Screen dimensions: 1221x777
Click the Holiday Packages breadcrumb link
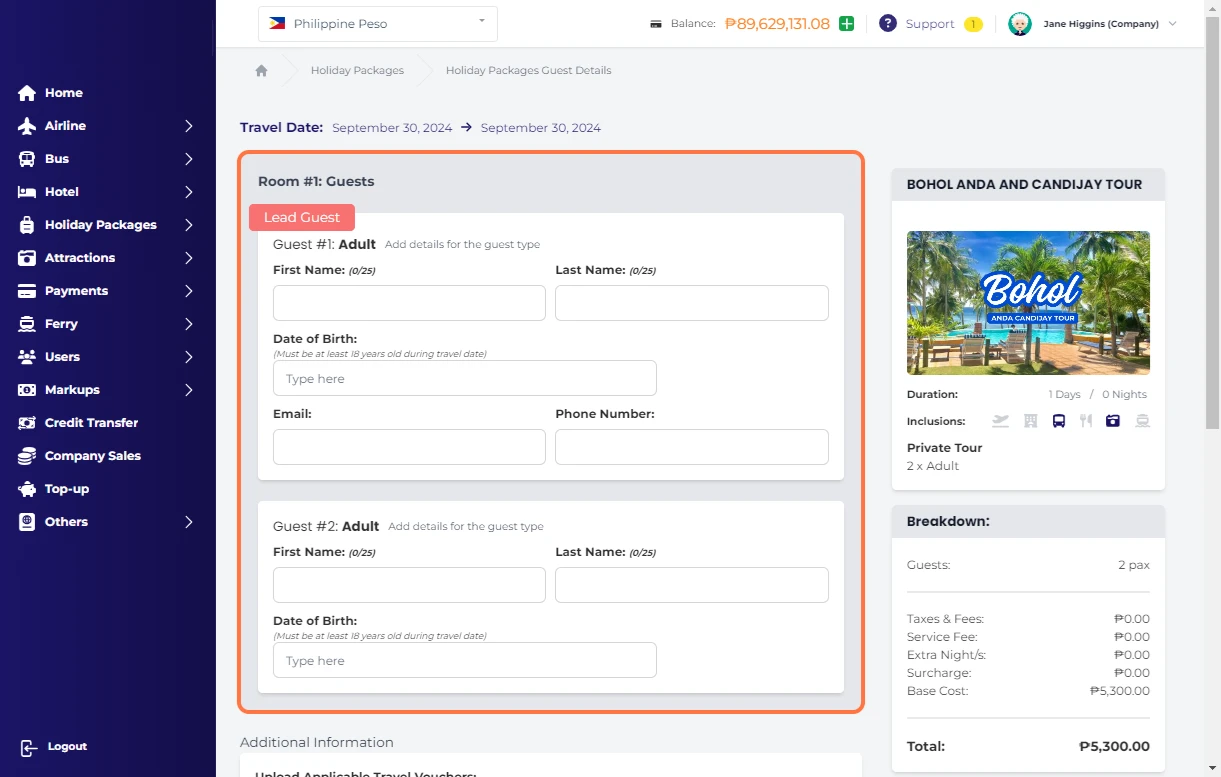coord(357,71)
